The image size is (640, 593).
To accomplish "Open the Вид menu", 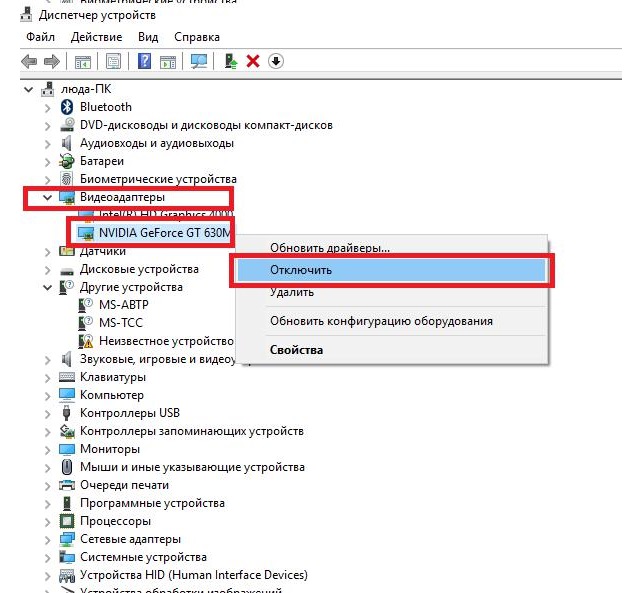I will coord(148,37).
